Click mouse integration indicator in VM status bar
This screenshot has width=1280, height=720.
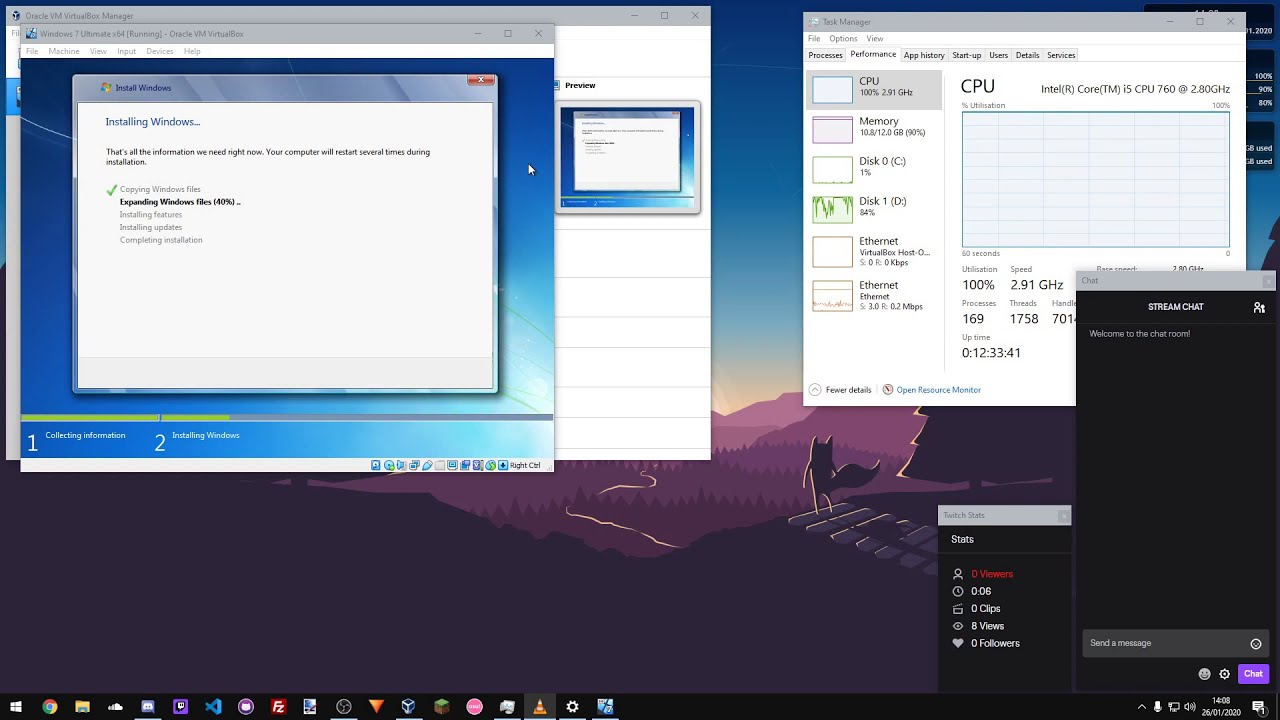pyautogui.click(x=490, y=465)
